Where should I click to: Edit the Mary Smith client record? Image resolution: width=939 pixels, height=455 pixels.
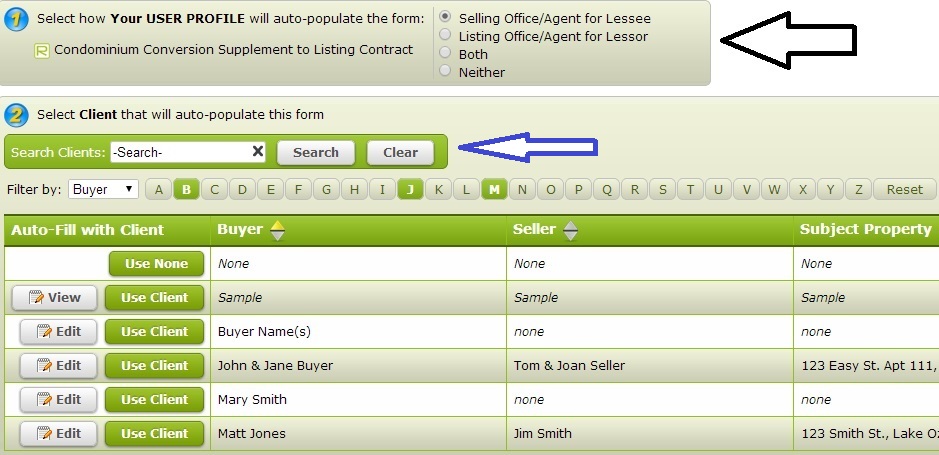point(58,400)
